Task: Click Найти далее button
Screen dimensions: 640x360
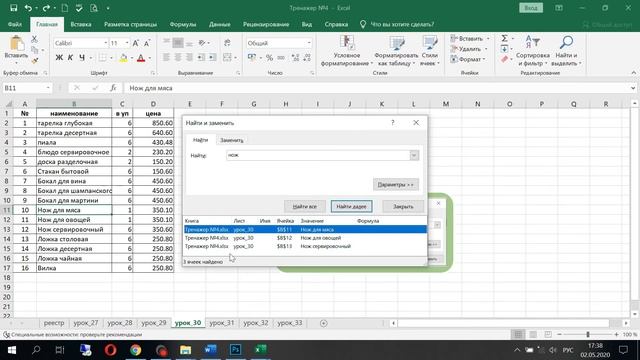Action: [x=351, y=207]
